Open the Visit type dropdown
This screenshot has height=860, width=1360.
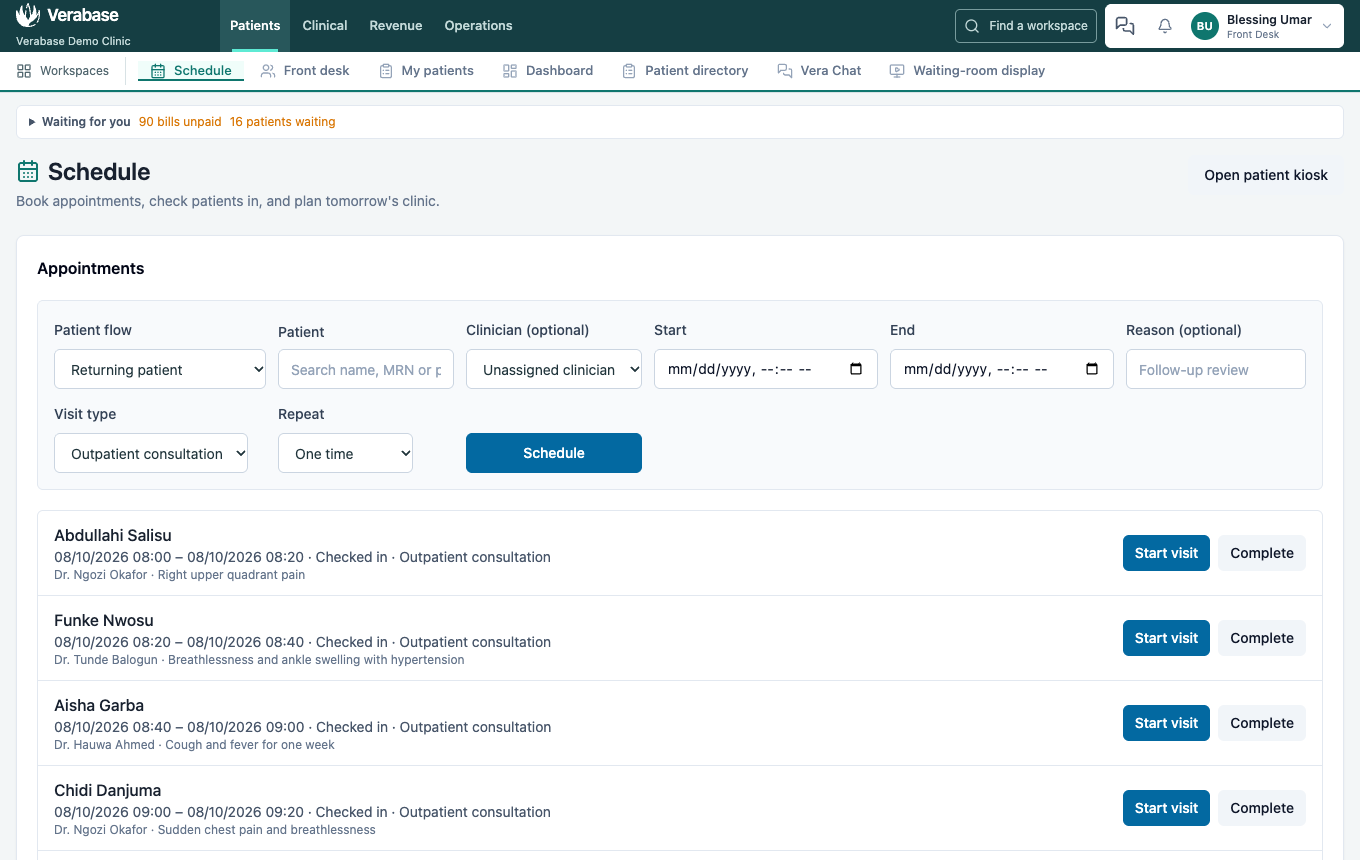(151, 453)
